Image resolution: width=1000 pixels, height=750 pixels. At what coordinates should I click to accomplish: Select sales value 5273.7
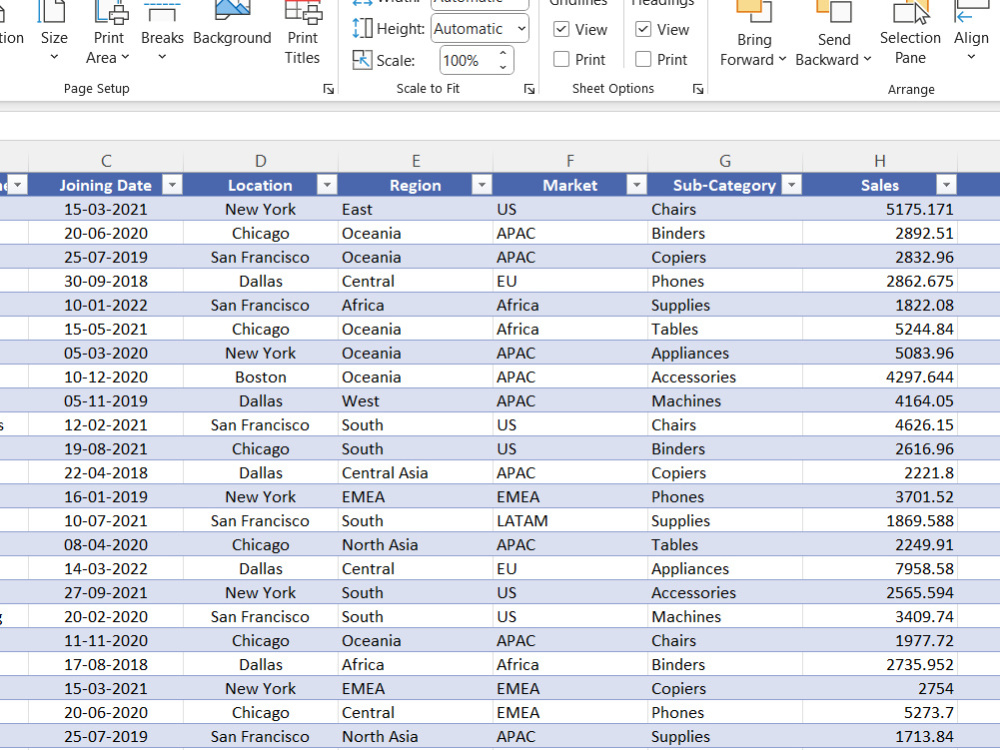(880, 712)
